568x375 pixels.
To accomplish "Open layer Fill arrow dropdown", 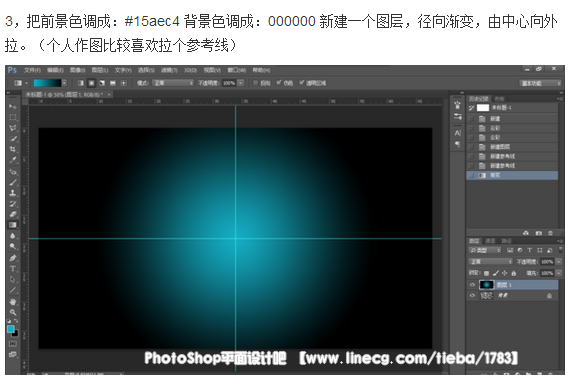I will click(559, 273).
